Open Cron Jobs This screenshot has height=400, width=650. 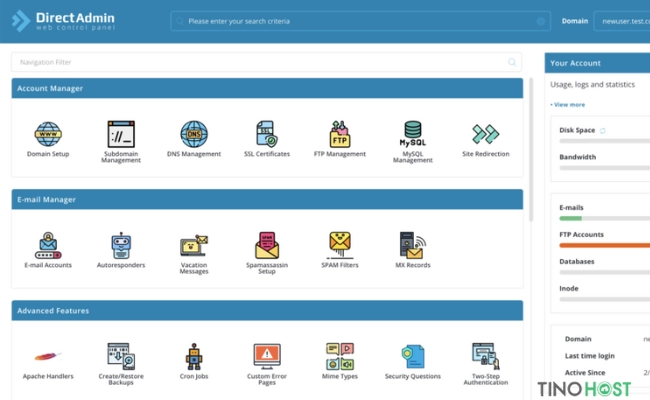(194, 361)
